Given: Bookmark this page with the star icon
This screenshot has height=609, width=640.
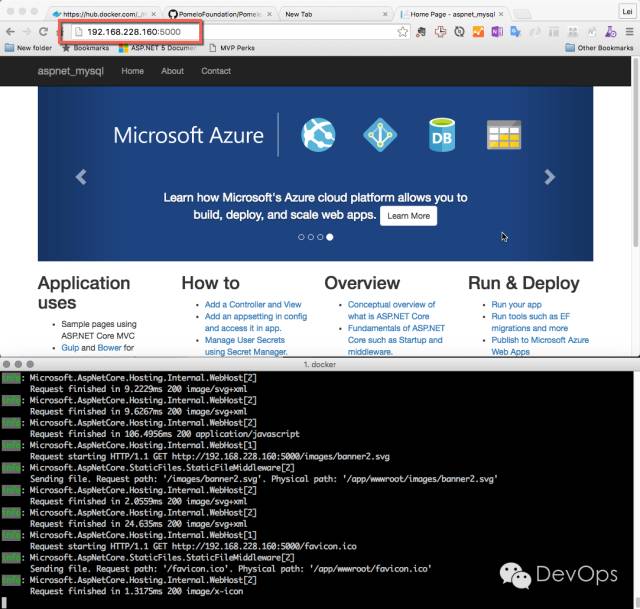Looking at the screenshot, I should (x=402, y=31).
